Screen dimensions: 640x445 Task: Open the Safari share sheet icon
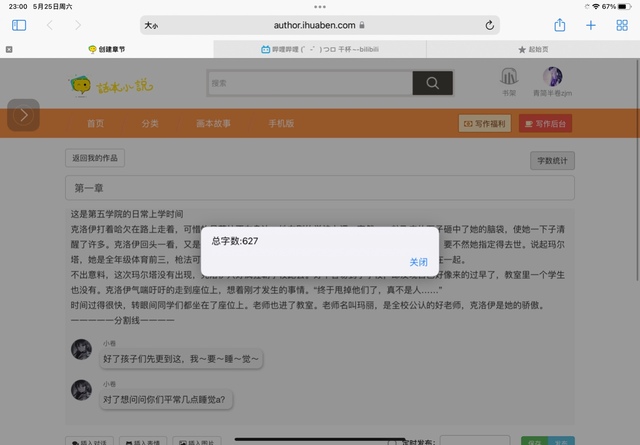[x=560, y=25]
